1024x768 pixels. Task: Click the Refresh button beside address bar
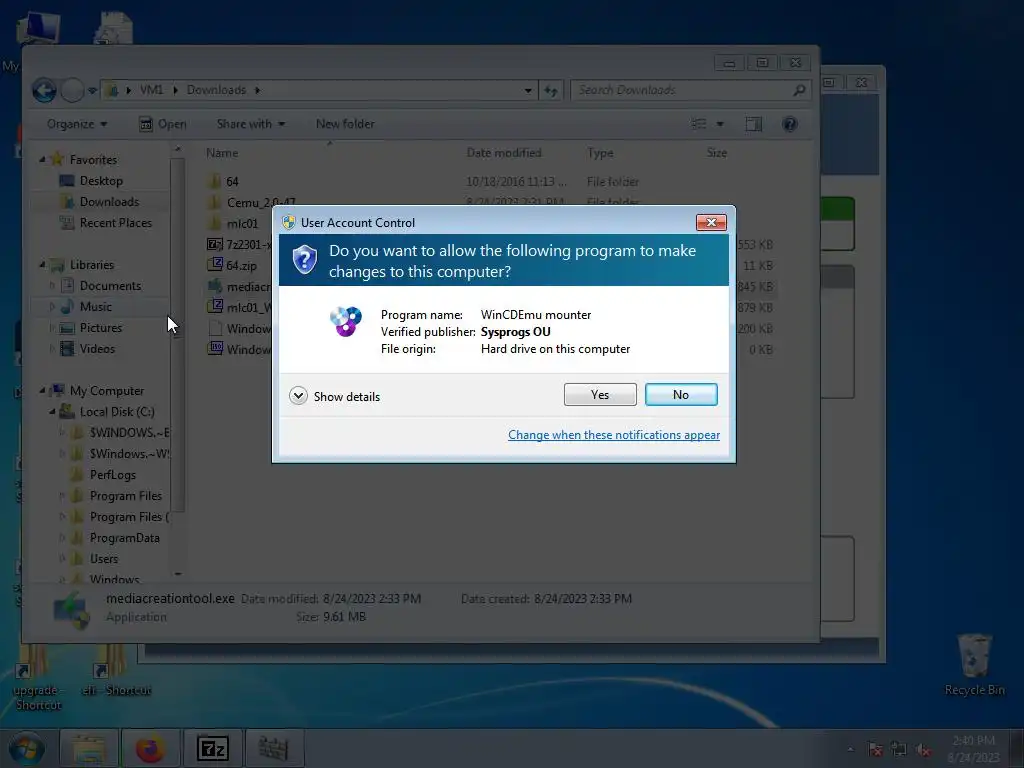coord(551,90)
